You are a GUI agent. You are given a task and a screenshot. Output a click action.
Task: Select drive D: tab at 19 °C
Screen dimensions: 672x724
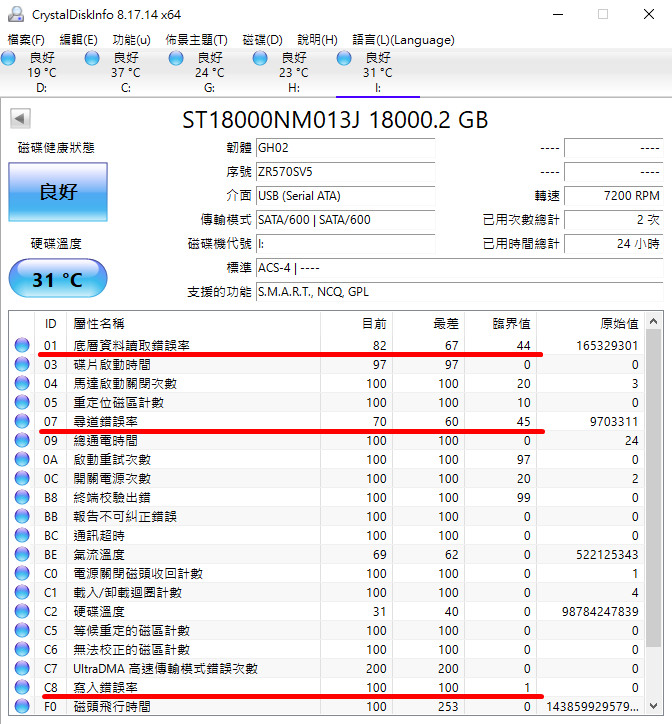pyautogui.click(x=42, y=72)
